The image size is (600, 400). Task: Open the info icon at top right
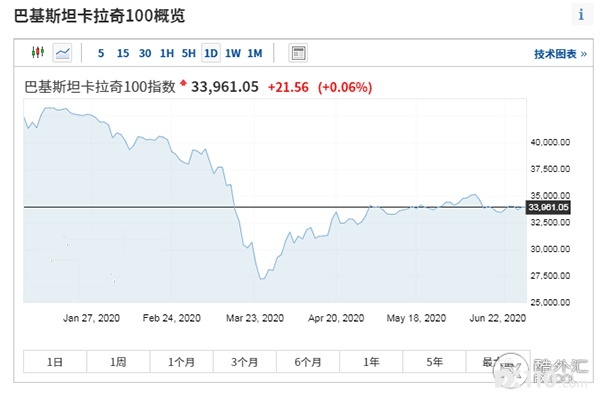pyautogui.click(x=582, y=15)
